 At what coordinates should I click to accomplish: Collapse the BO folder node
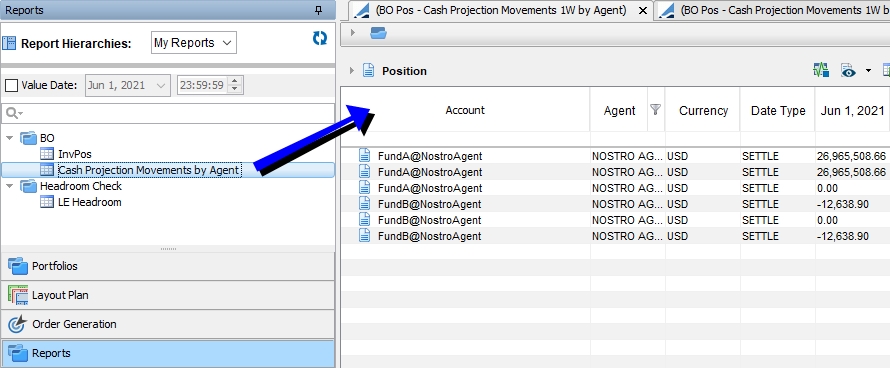(10, 138)
